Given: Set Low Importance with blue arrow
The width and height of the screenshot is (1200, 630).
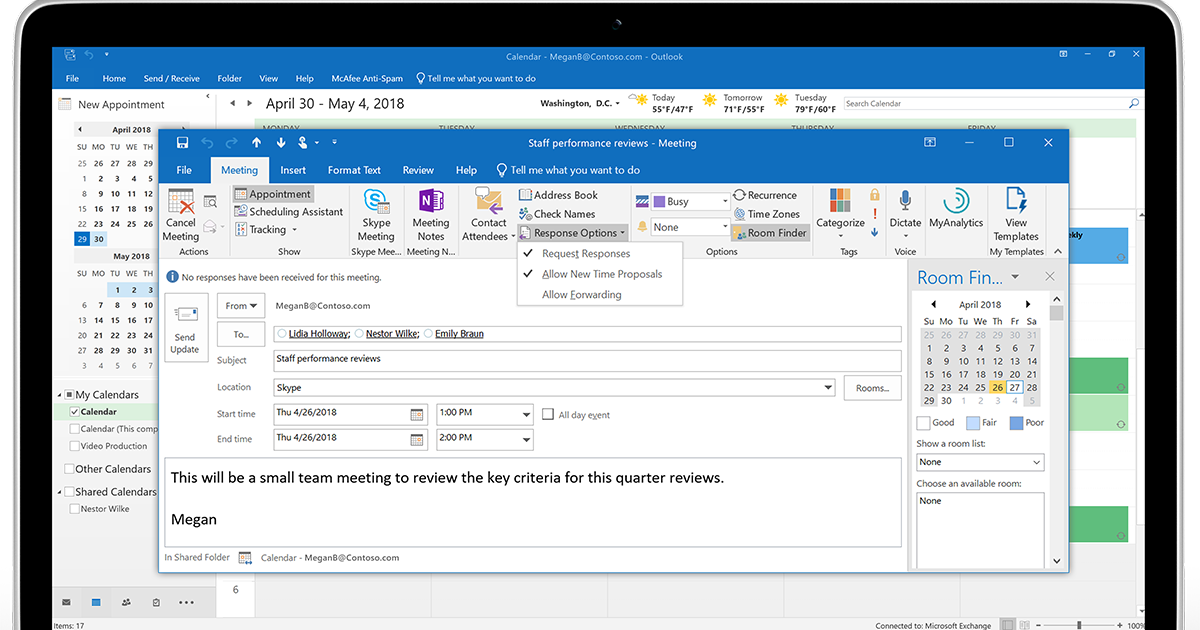Looking at the screenshot, I should pos(875,232).
